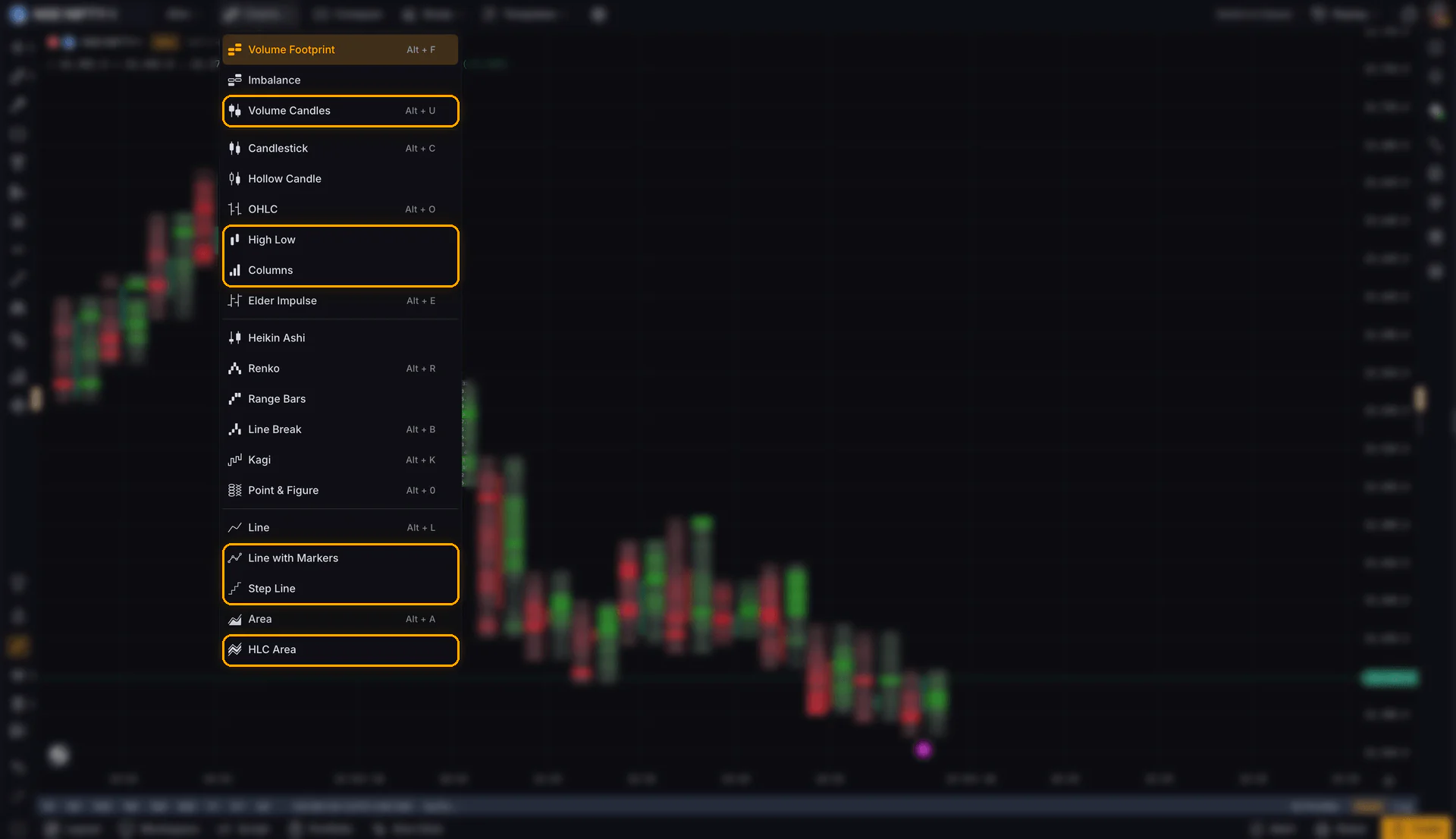Click the HLC Area icon
1456x839 pixels.
[235, 649]
